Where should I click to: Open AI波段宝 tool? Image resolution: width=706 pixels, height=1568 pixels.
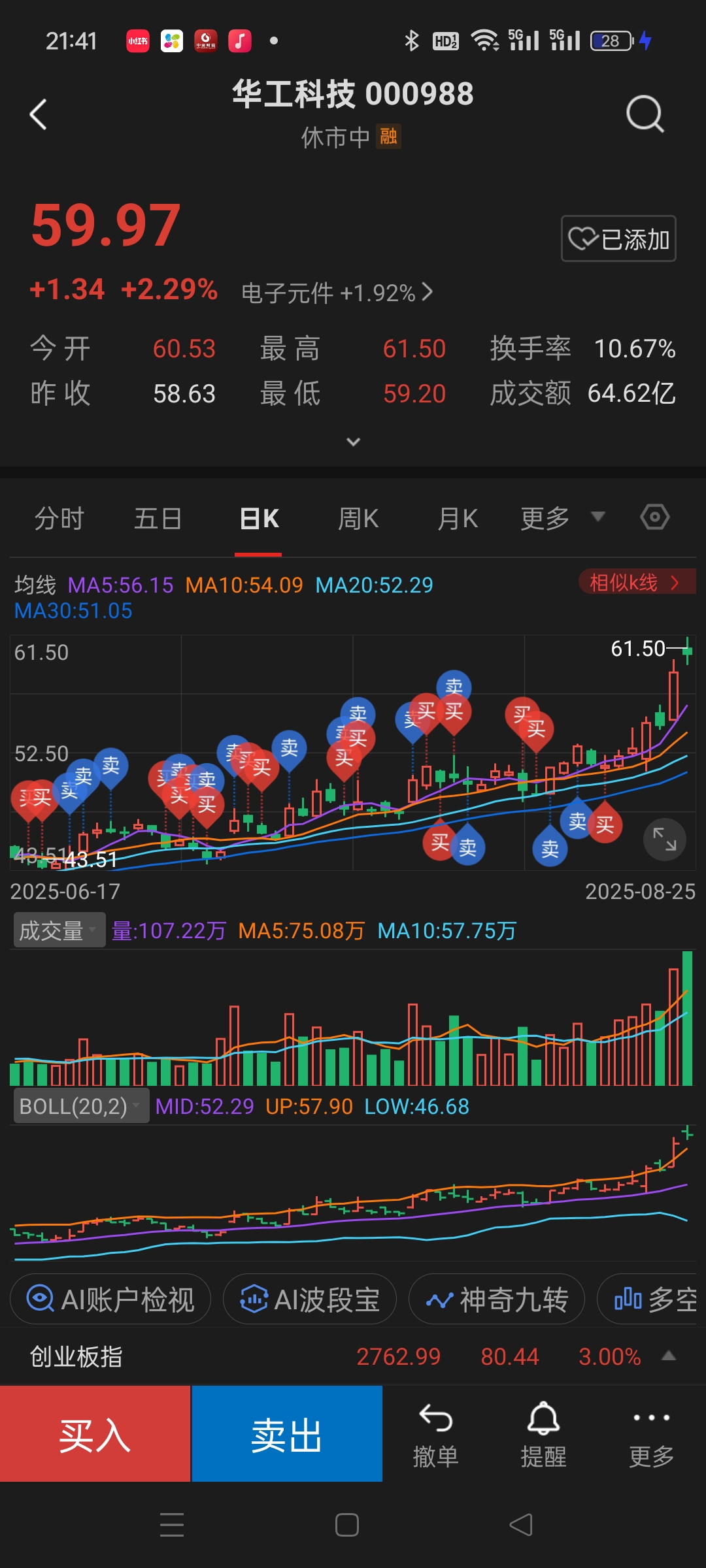[310, 1299]
